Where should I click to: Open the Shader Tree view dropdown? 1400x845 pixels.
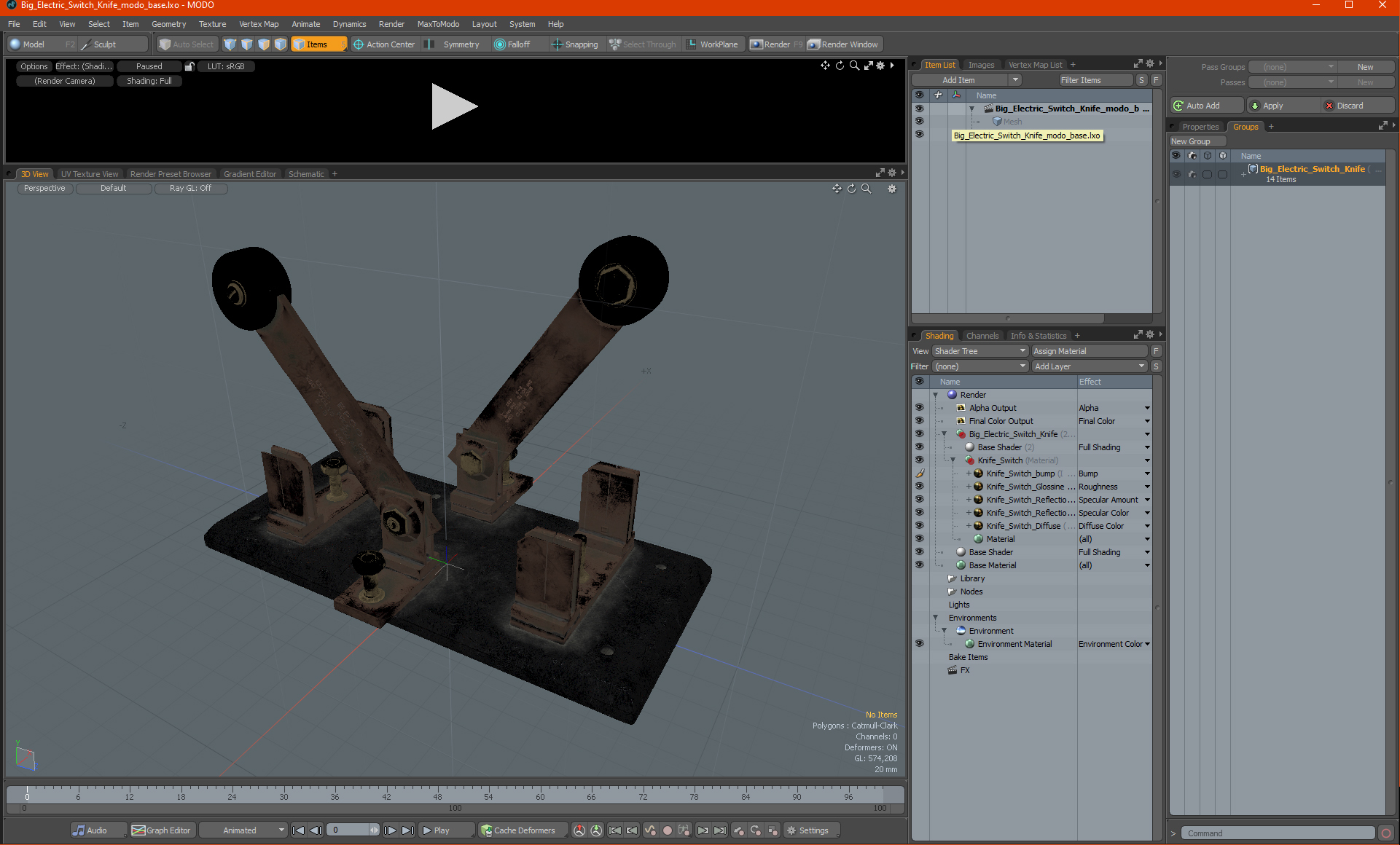[979, 351]
